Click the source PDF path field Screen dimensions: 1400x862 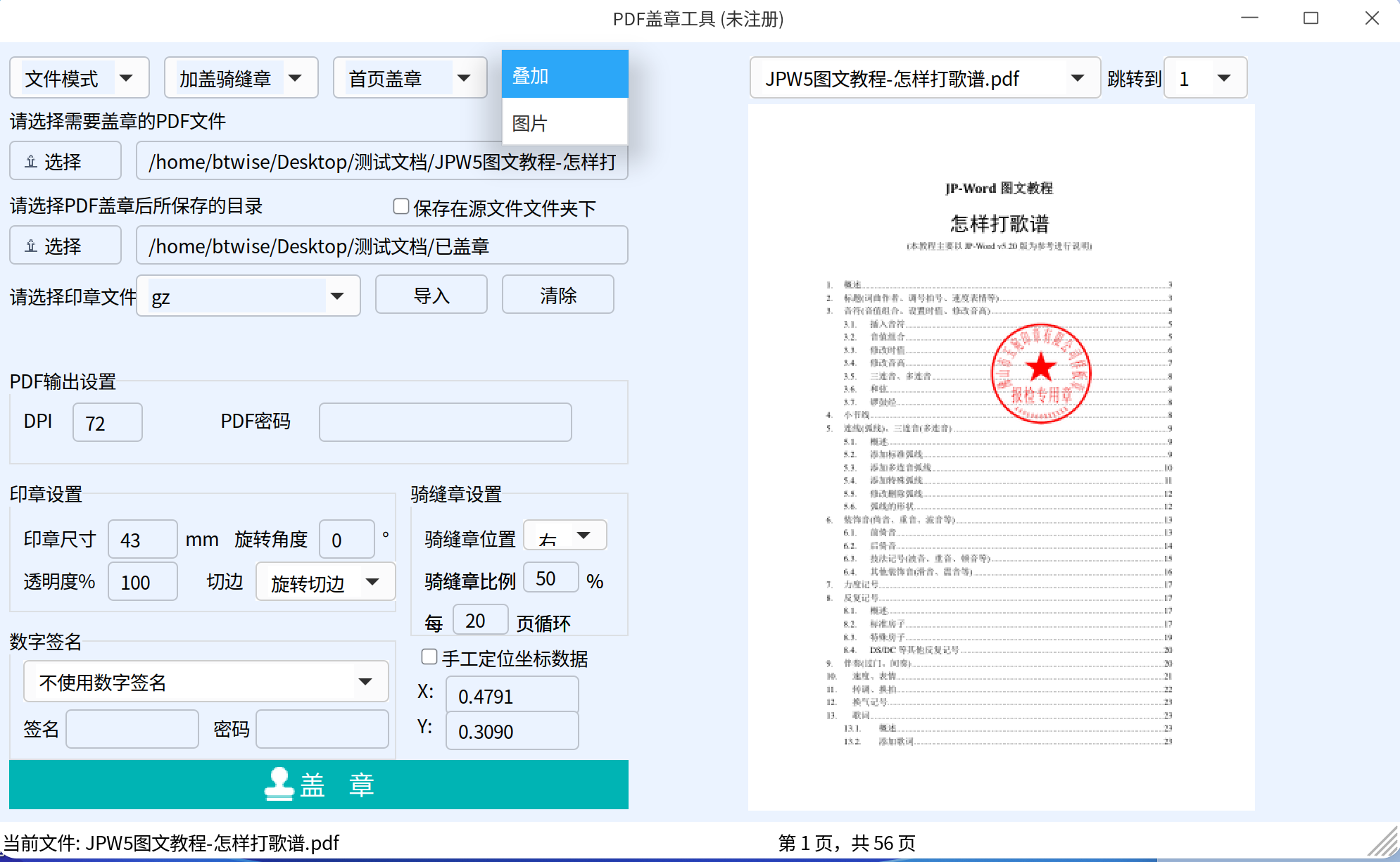tap(382, 161)
